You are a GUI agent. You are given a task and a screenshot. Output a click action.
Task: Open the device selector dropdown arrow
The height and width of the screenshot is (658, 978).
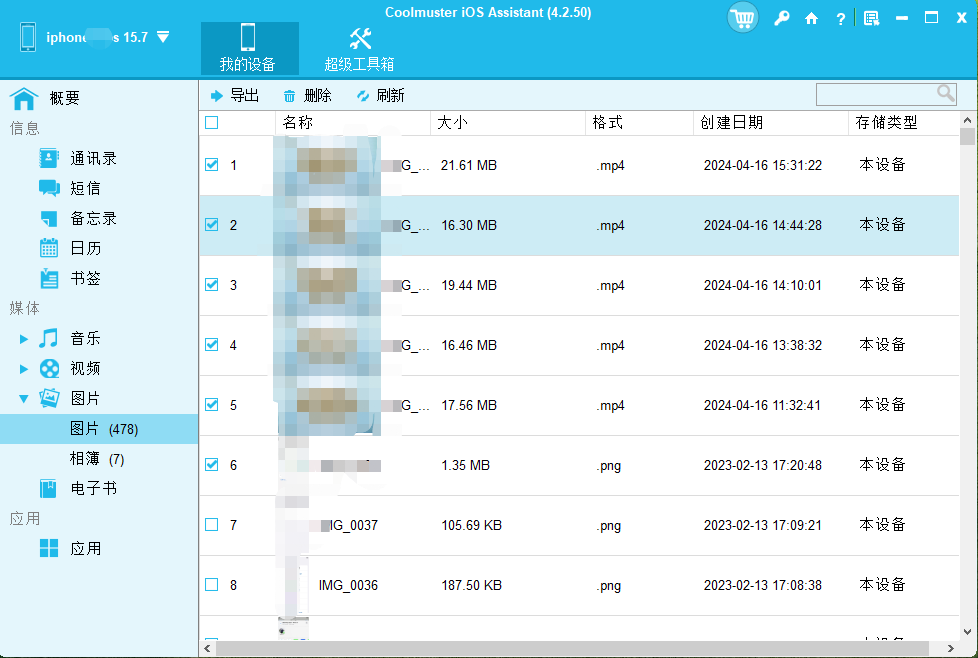[x=163, y=37]
